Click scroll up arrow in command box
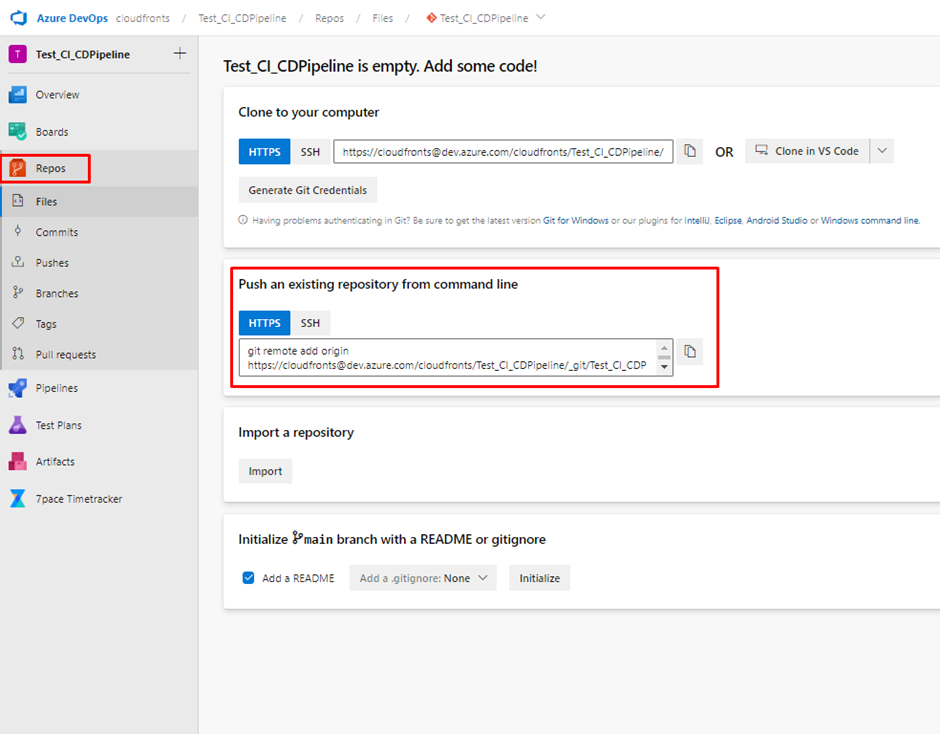The image size is (940, 734). point(664,348)
